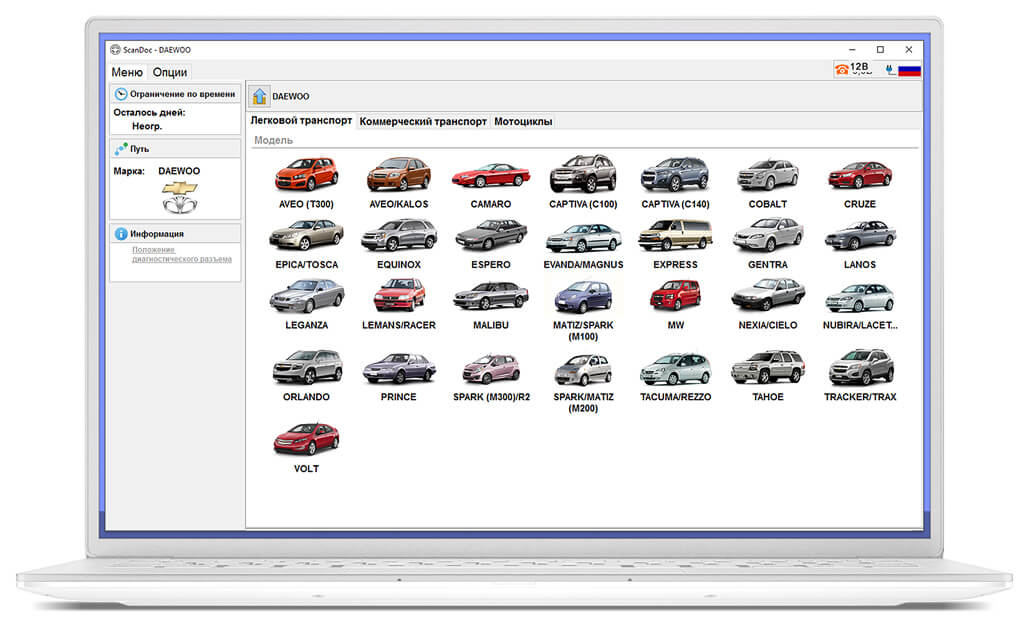Image resolution: width=1024 pixels, height=626 pixels.
Task: Open the MALIBU model
Action: tap(490, 304)
